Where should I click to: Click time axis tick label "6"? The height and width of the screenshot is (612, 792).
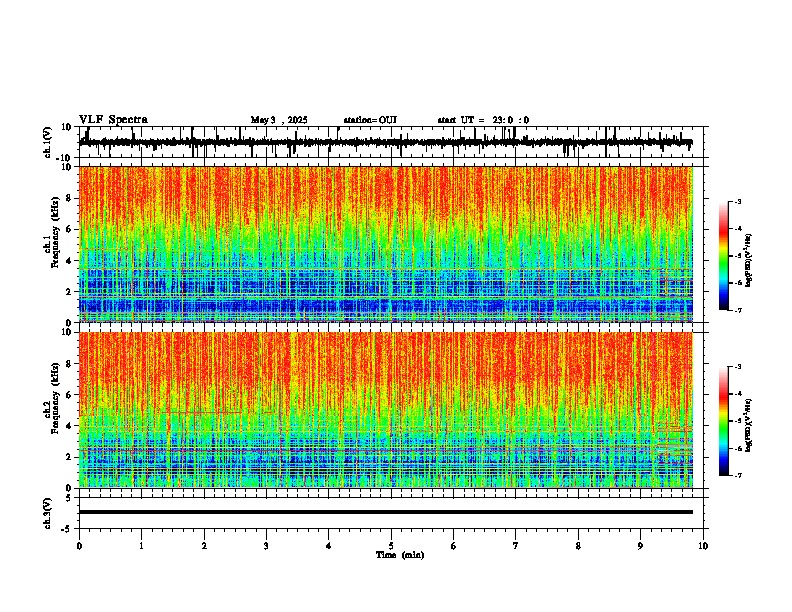tap(453, 546)
